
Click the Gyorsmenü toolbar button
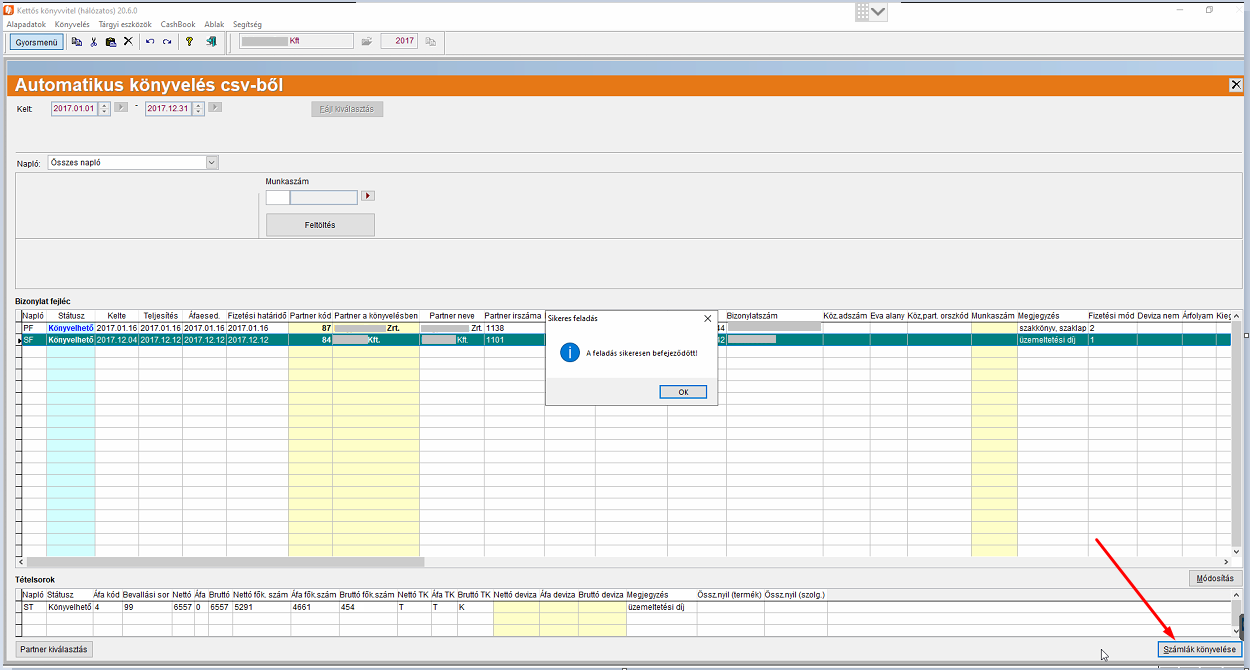(x=37, y=42)
